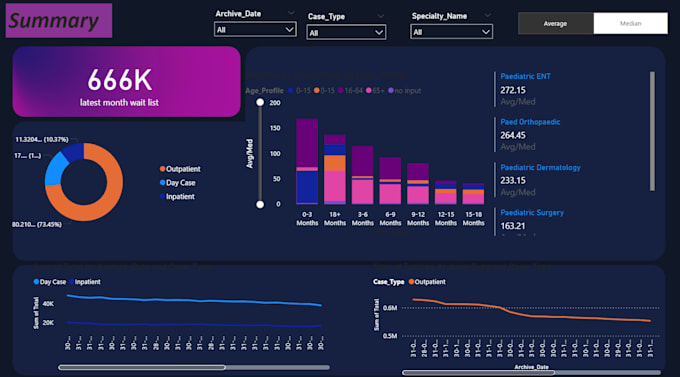Click the Outpatient legend item in the right line chart
The image size is (680, 377).
[427, 282]
